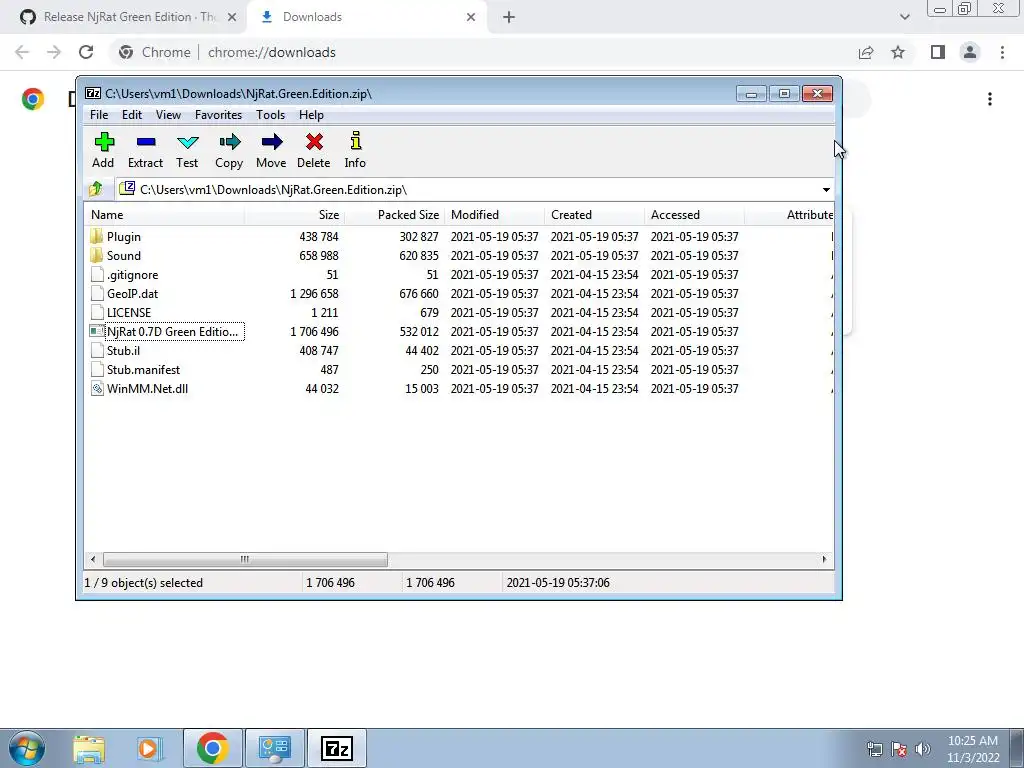Click the taskbar clock showing 10:25 AM
The image size is (1024, 768).
coord(973,749)
